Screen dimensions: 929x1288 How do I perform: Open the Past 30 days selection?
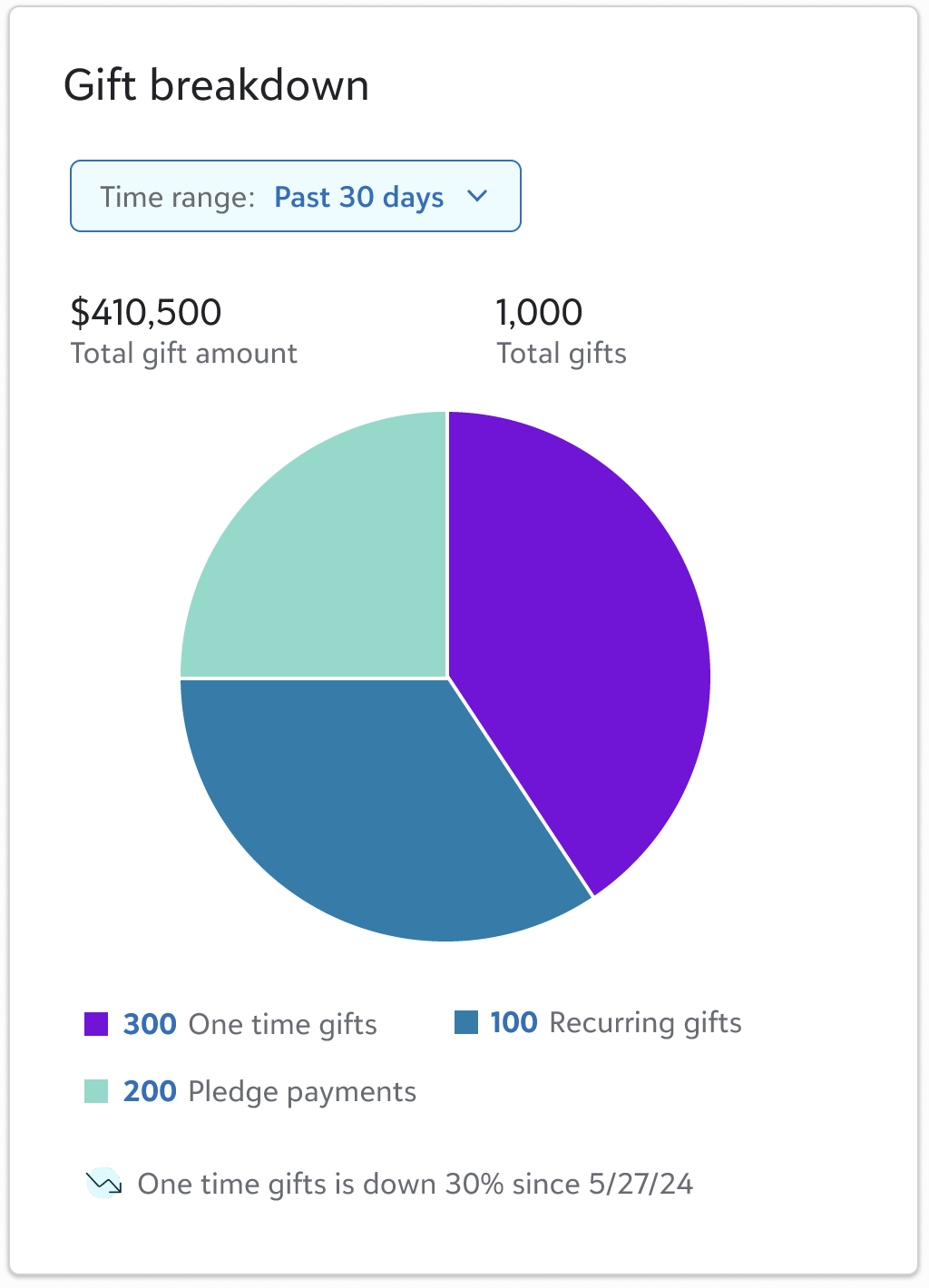[358, 197]
